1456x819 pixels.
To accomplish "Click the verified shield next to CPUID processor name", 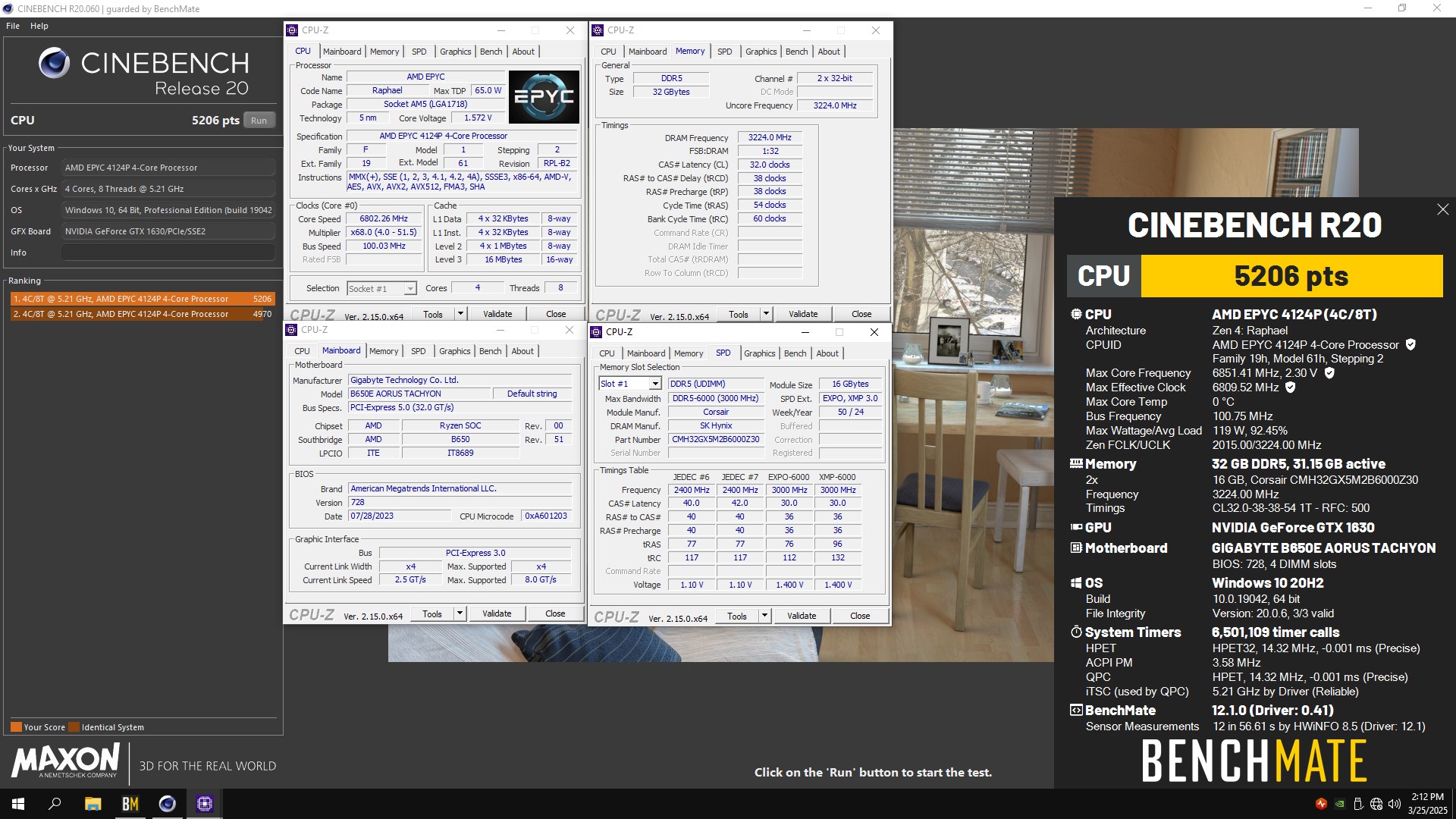I will pyautogui.click(x=1410, y=344).
